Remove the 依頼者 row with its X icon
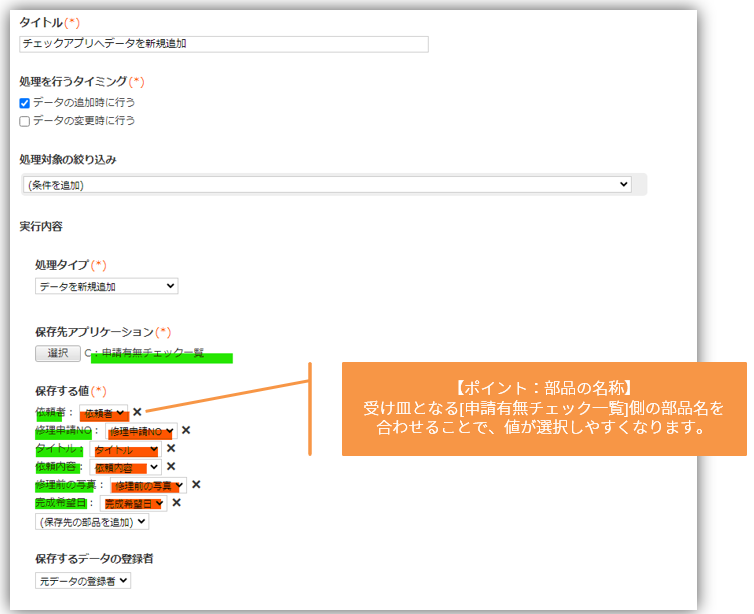The image size is (754, 614). [x=137, y=411]
